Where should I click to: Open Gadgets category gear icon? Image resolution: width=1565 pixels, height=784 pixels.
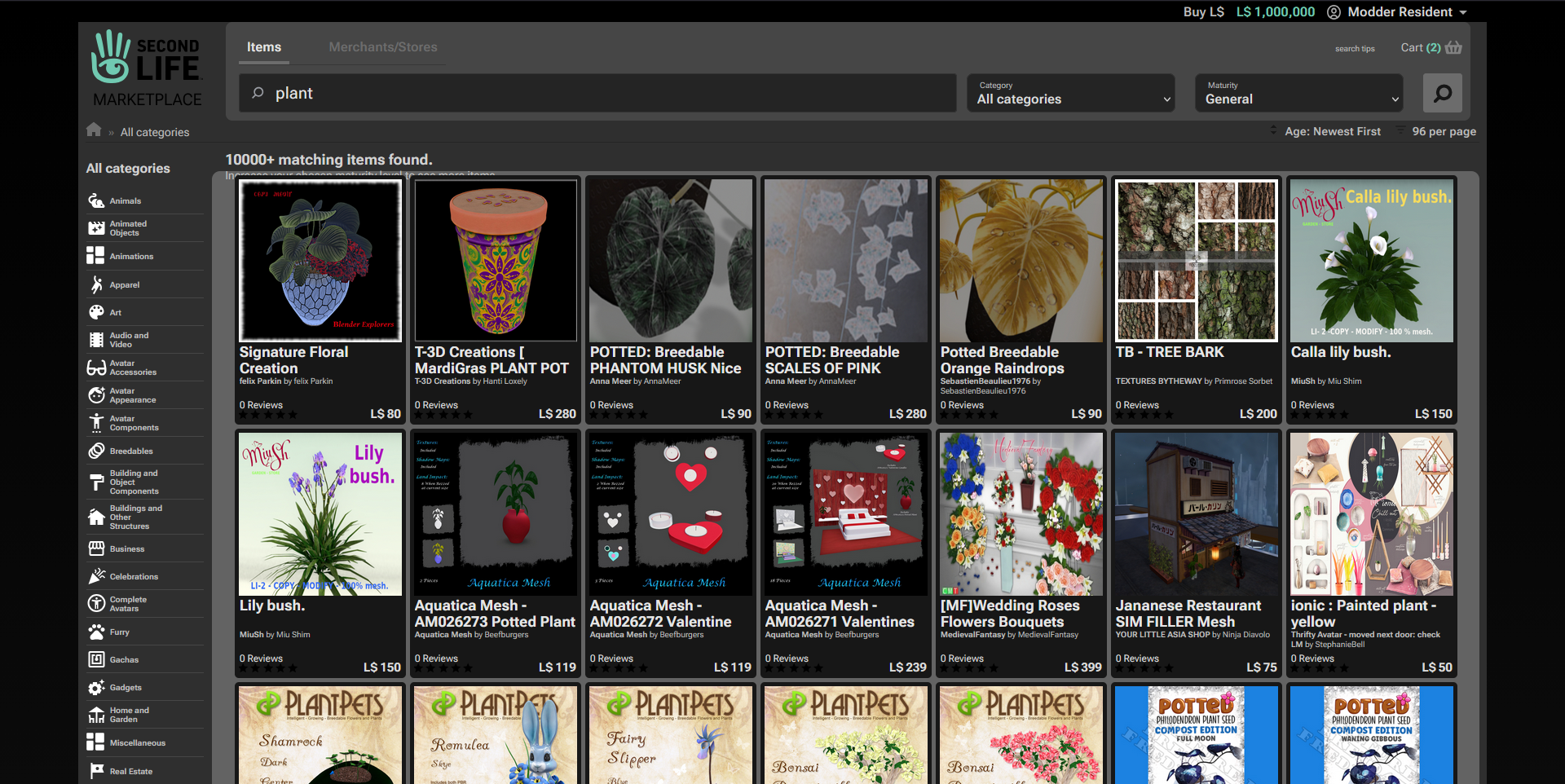click(x=96, y=687)
